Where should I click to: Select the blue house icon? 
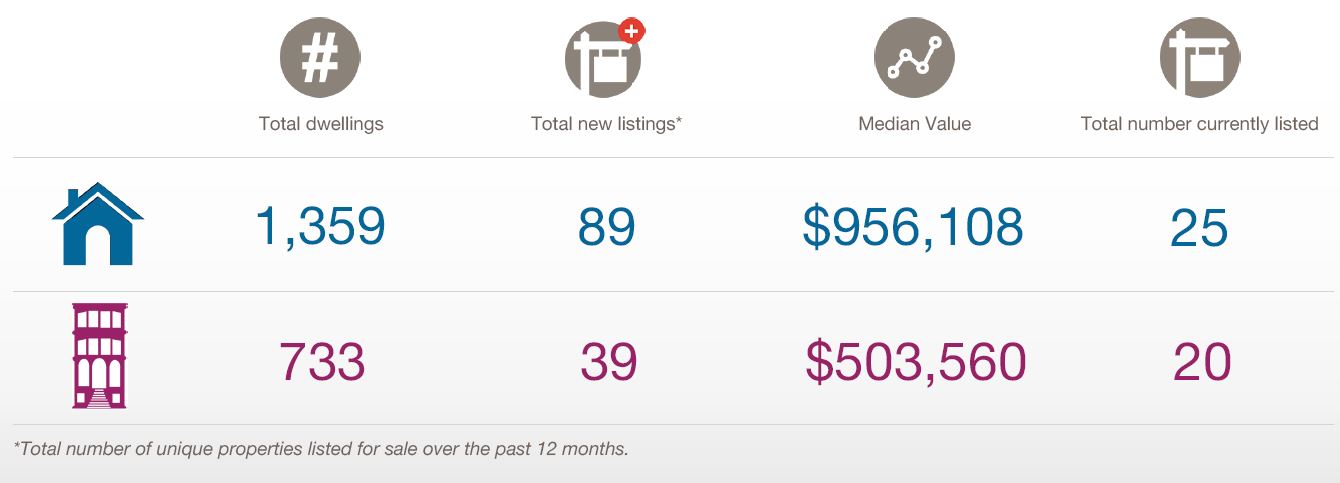coord(98,224)
